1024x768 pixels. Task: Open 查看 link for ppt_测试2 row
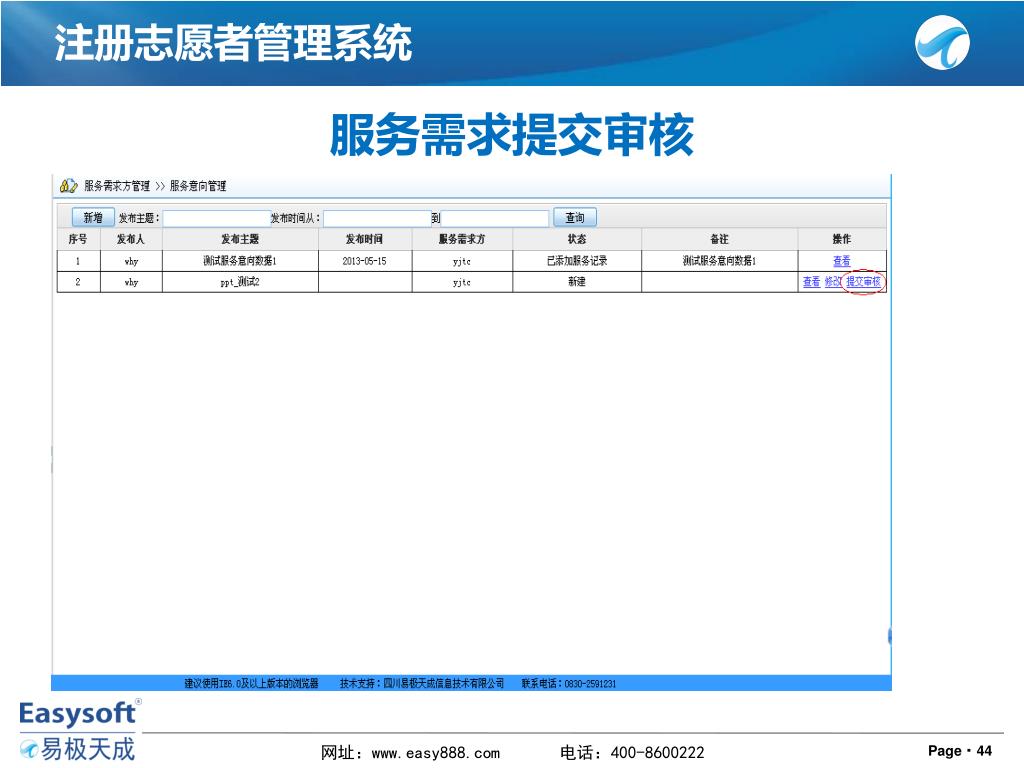pos(811,282)
